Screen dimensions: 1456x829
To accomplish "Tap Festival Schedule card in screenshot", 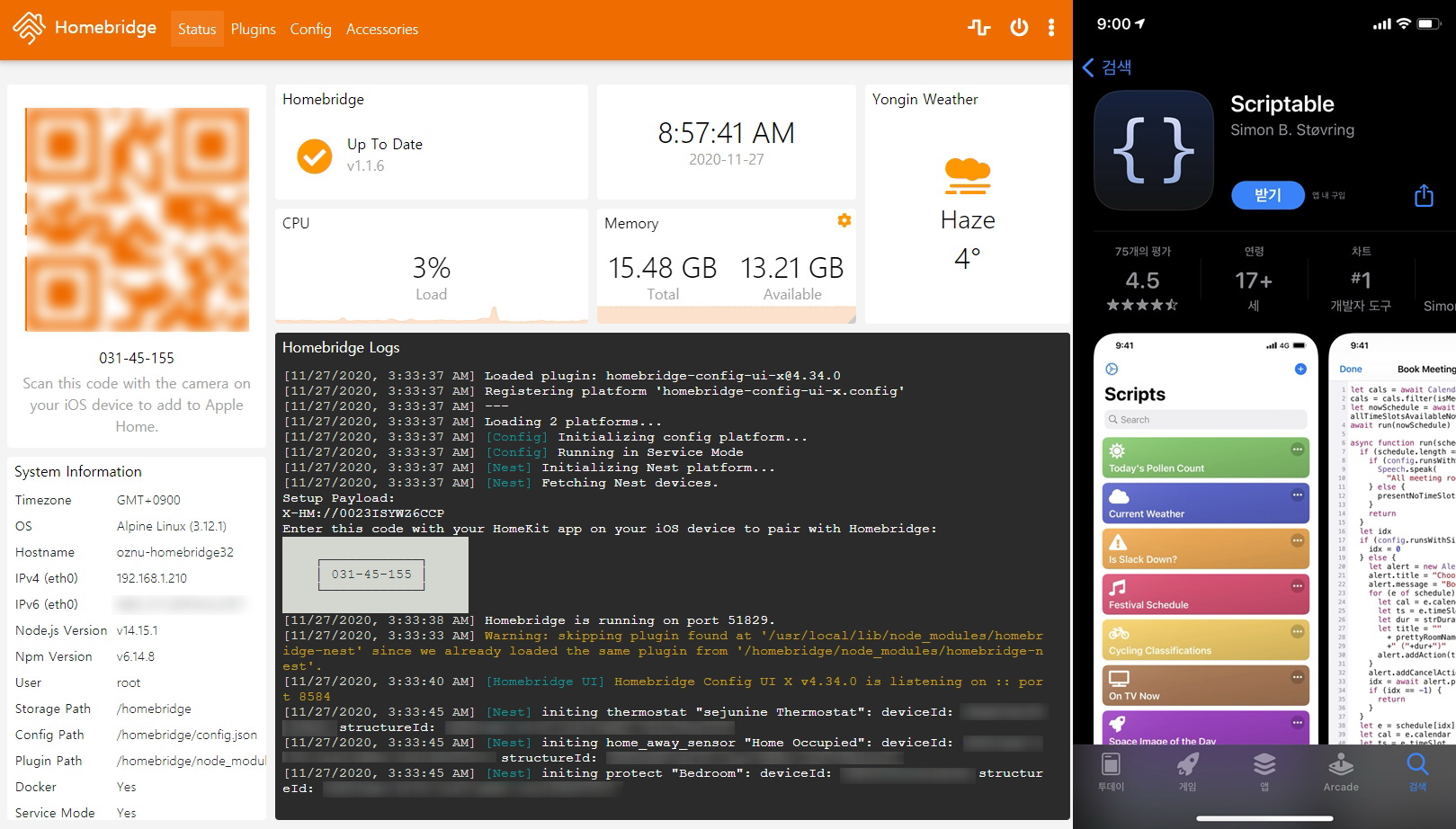I will 1206,595.
